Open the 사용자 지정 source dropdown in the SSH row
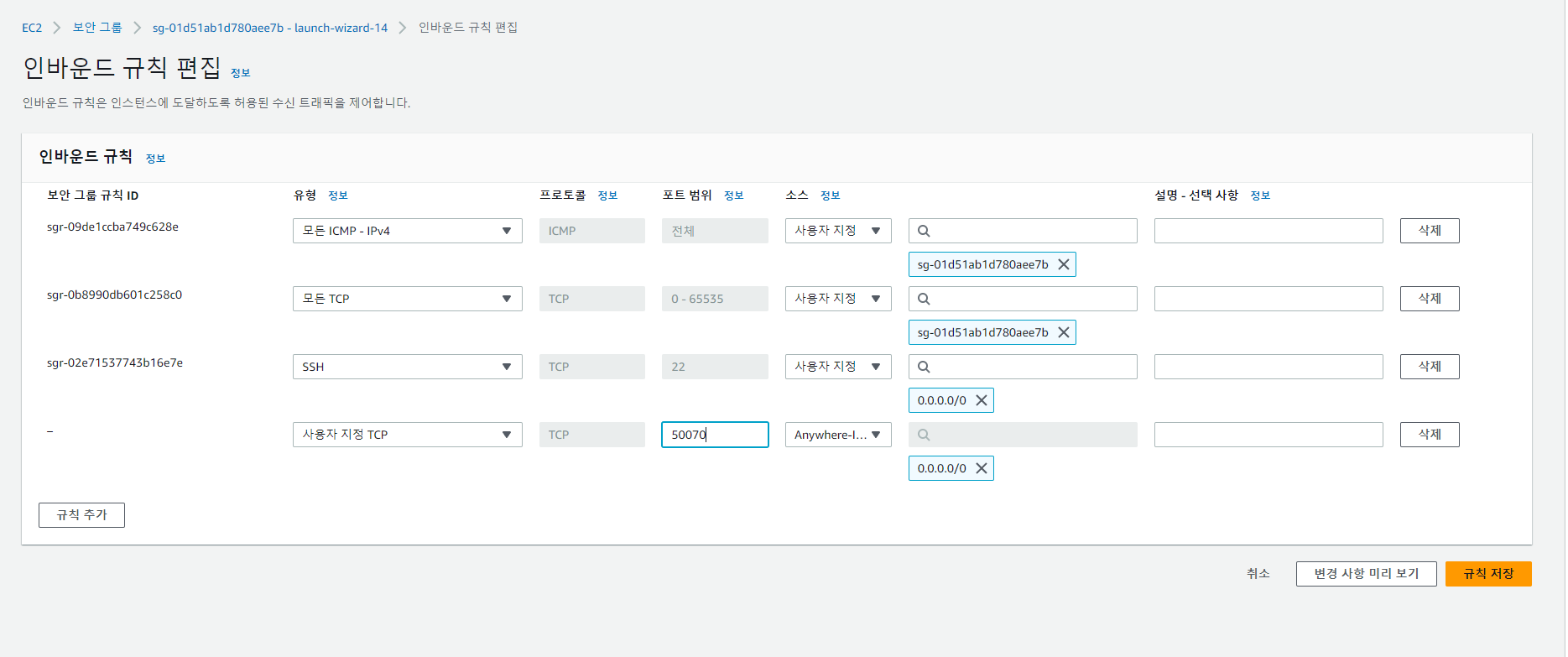1568x657 pixels. coord(838,367)
